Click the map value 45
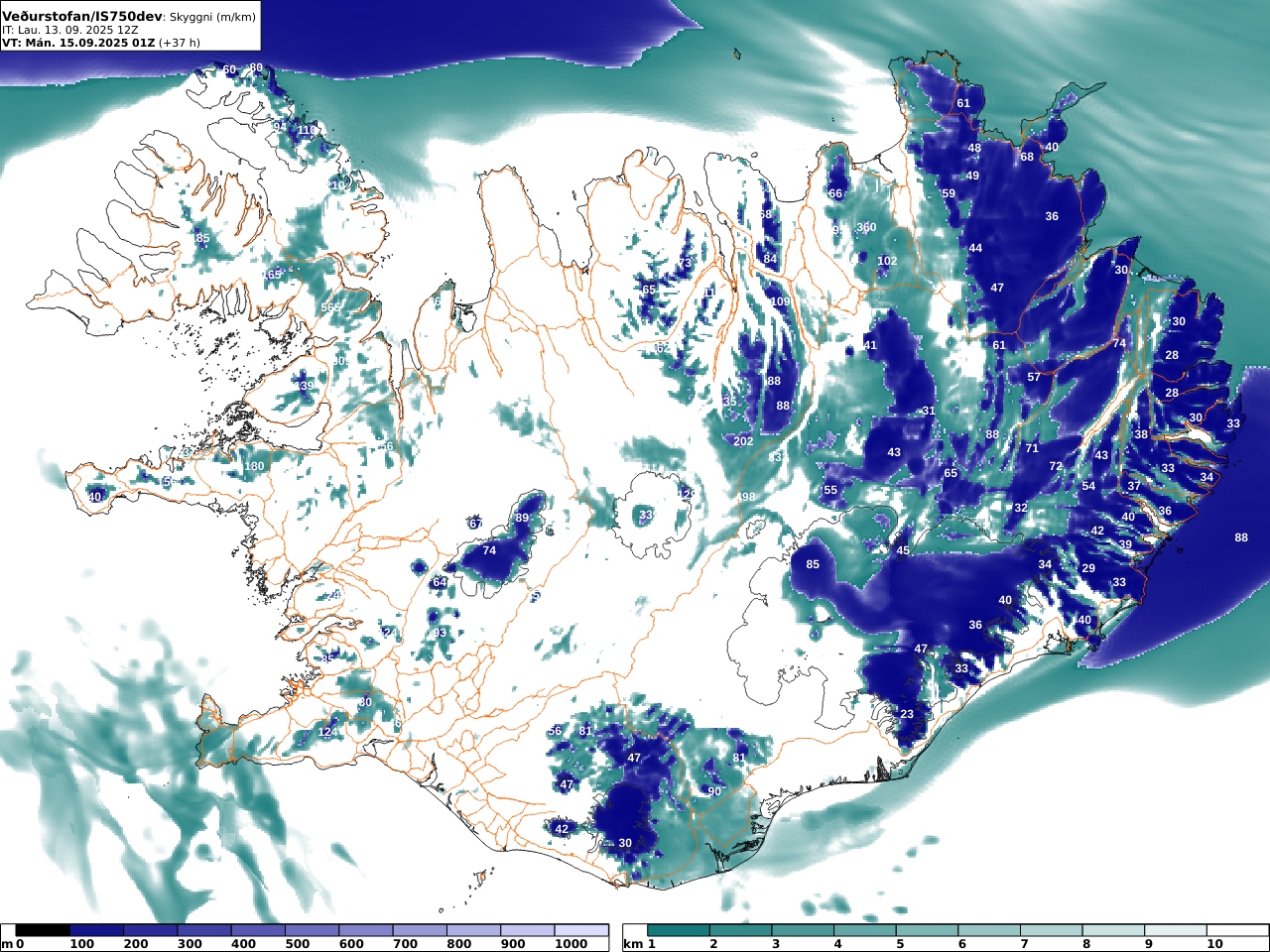Viewport: 1270px width, 952px height. [x=903, y=550]
